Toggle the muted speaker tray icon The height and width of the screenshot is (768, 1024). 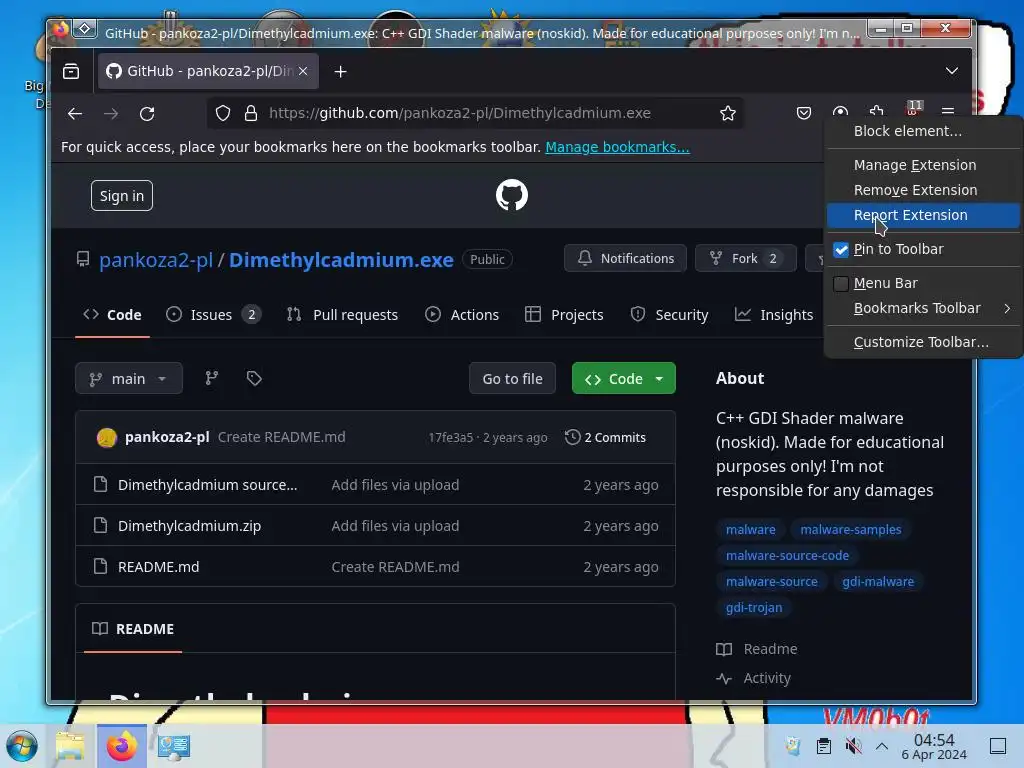[852, 746]
